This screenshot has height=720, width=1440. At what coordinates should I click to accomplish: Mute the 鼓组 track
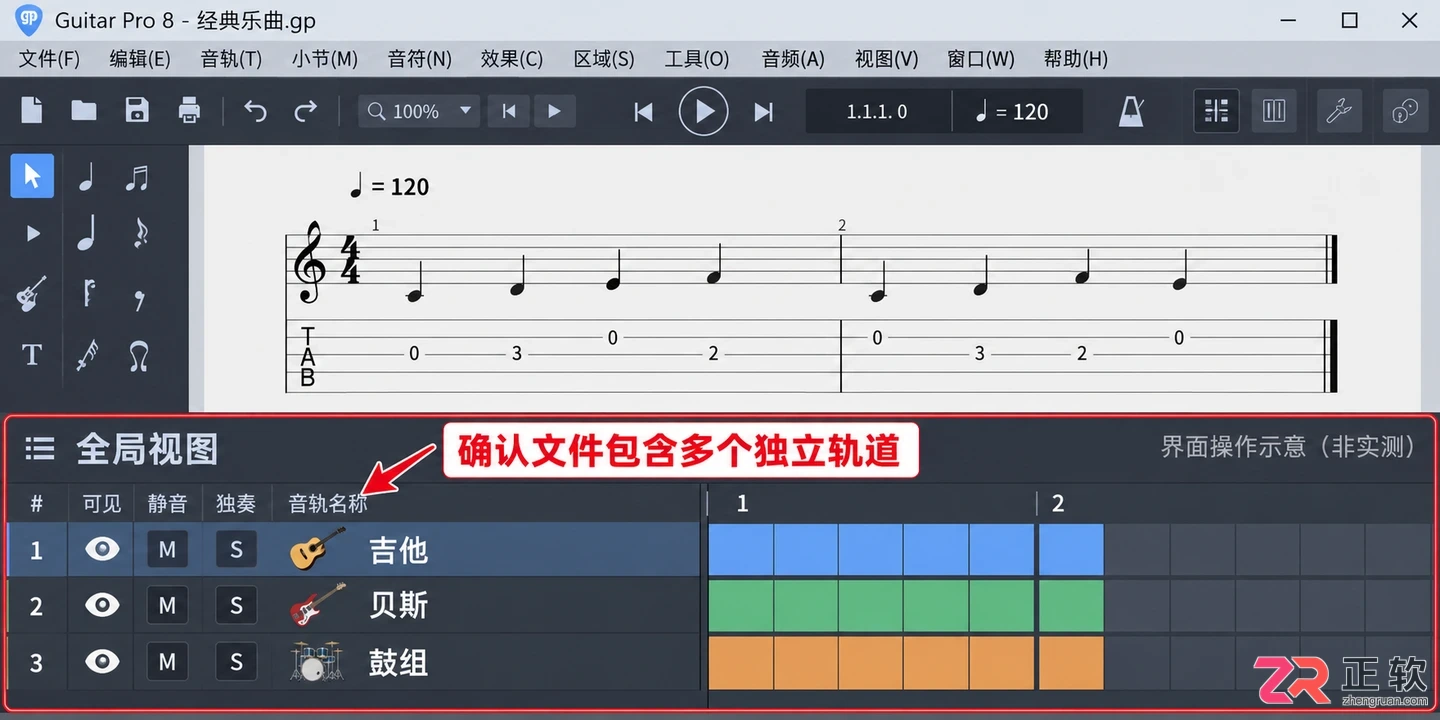[x=167, y=661]
